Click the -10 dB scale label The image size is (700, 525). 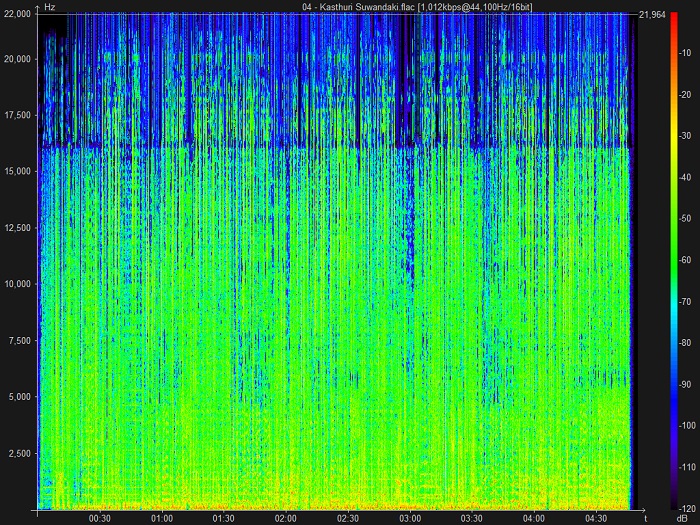pos(685,53)
